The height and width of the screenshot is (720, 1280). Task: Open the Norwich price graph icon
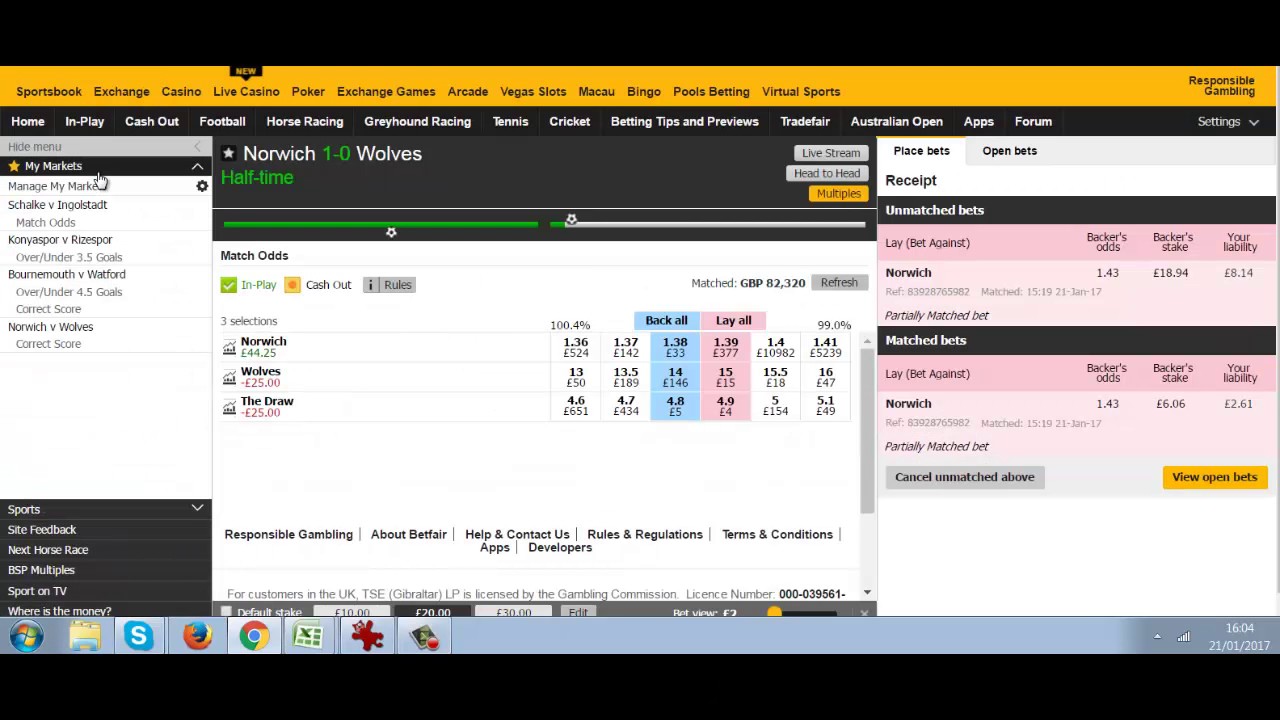[x=229, y=347]
